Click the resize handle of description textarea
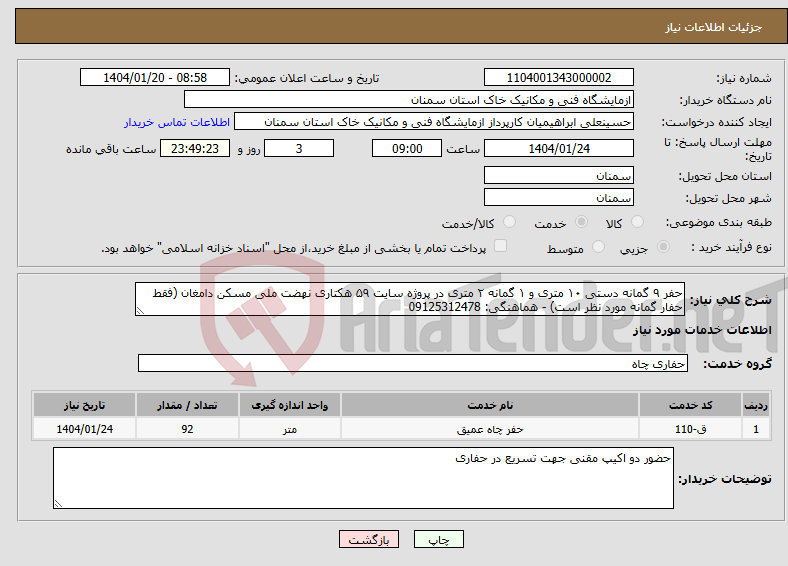 140,311
